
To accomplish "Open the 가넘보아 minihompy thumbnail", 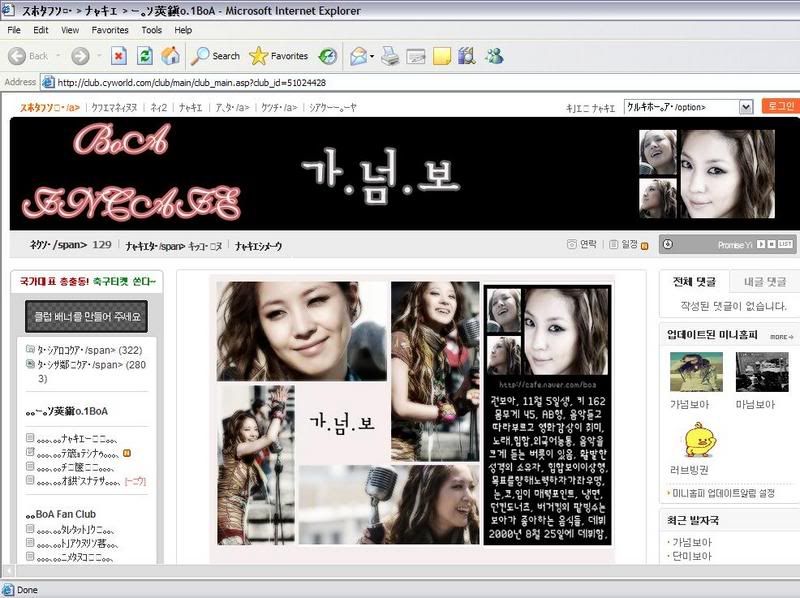I will coord(696,372).
